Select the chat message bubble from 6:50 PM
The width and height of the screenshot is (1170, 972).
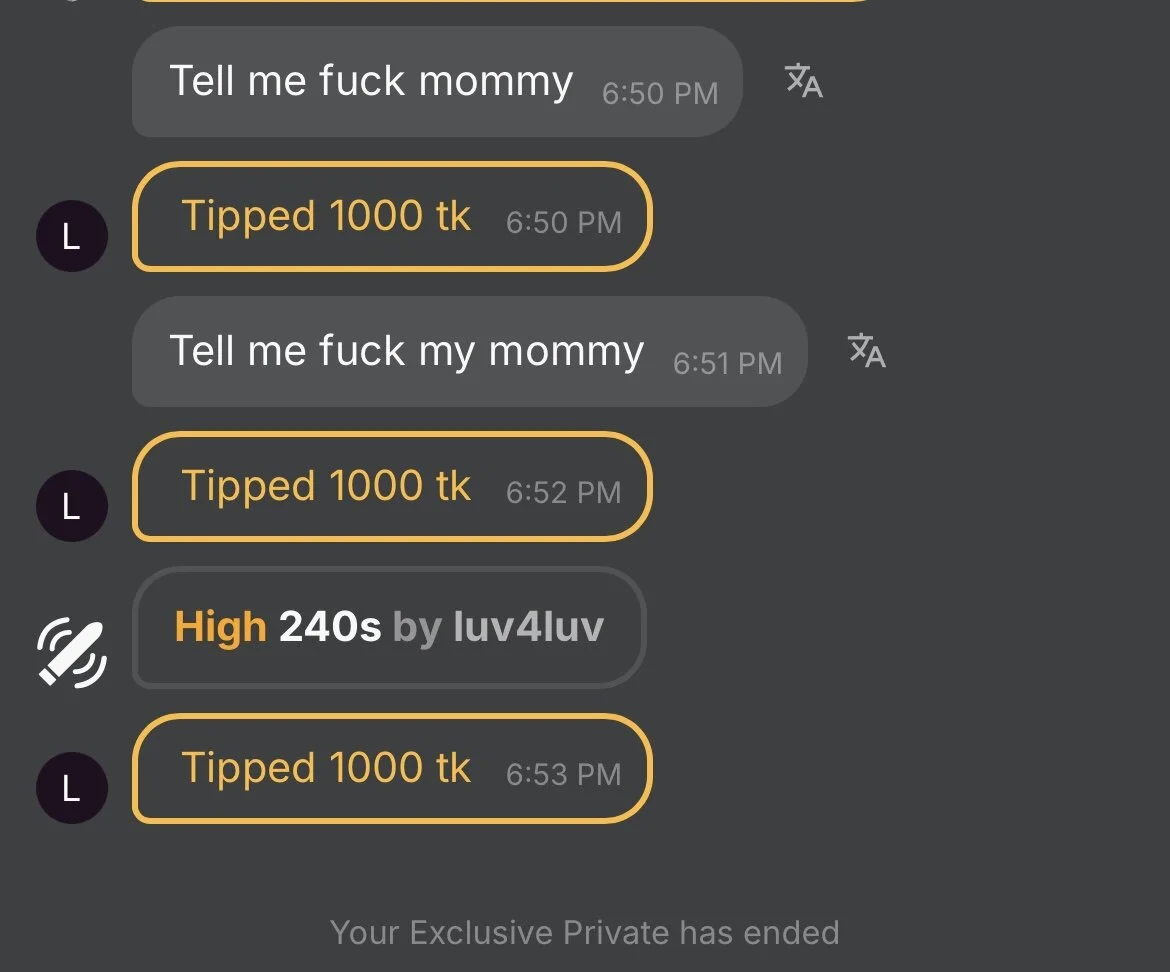tap(436, 82)
